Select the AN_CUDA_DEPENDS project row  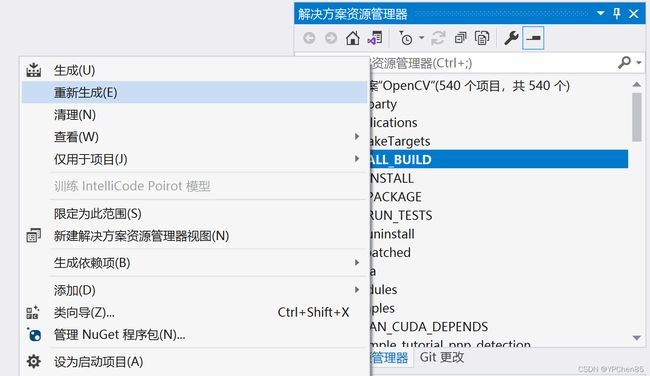click(x=498, y=327)
